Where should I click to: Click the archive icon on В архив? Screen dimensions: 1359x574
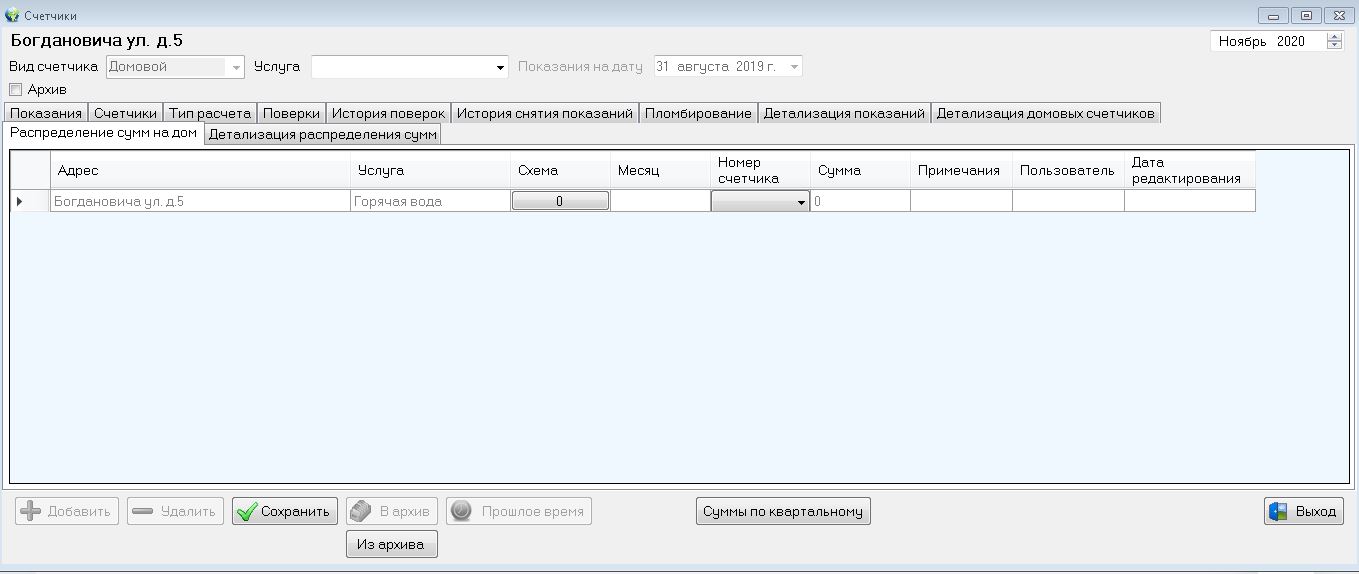362,511
